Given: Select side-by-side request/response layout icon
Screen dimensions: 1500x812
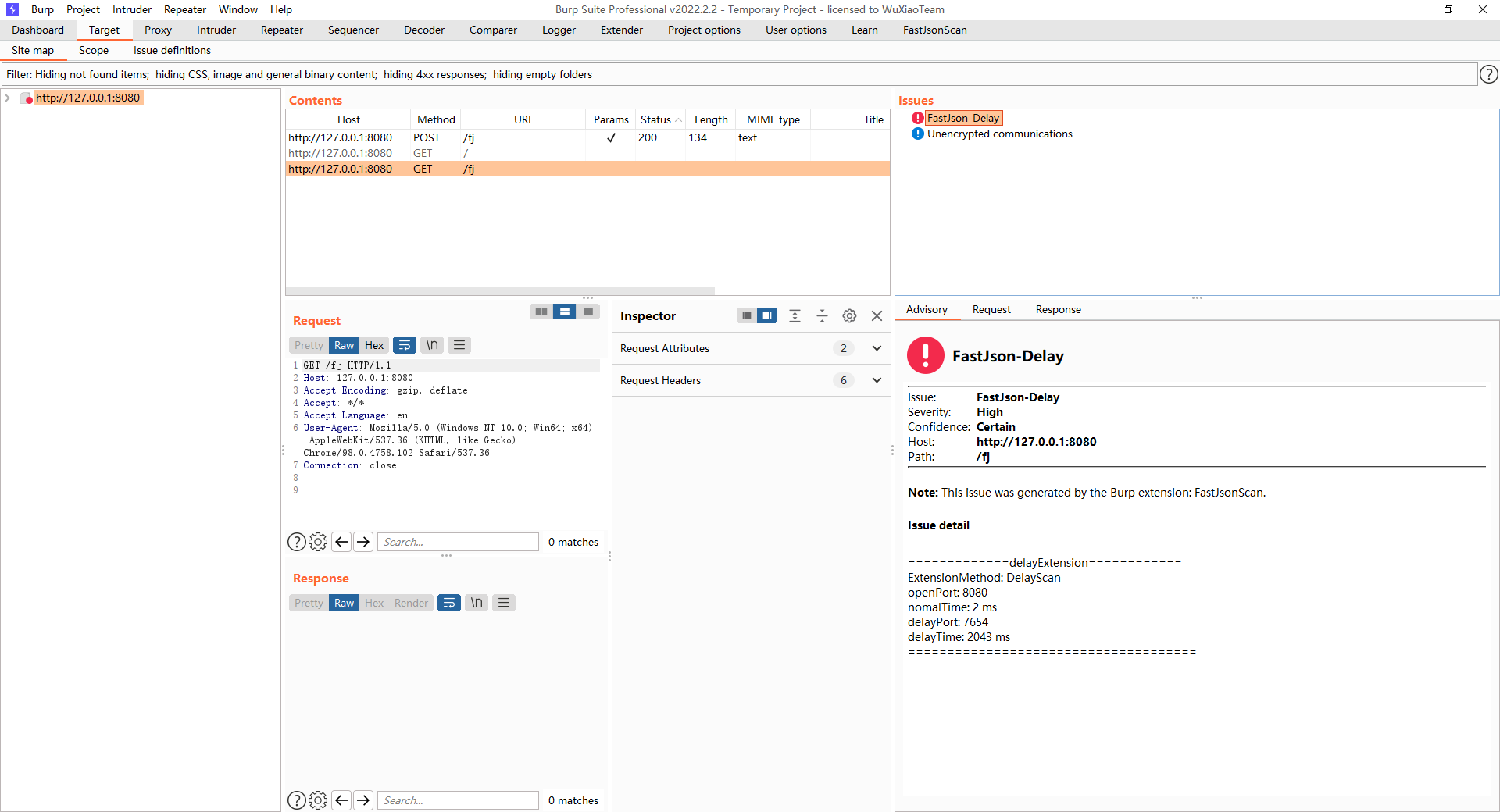Looking at the screenshot, I should (x=541, y=312).
